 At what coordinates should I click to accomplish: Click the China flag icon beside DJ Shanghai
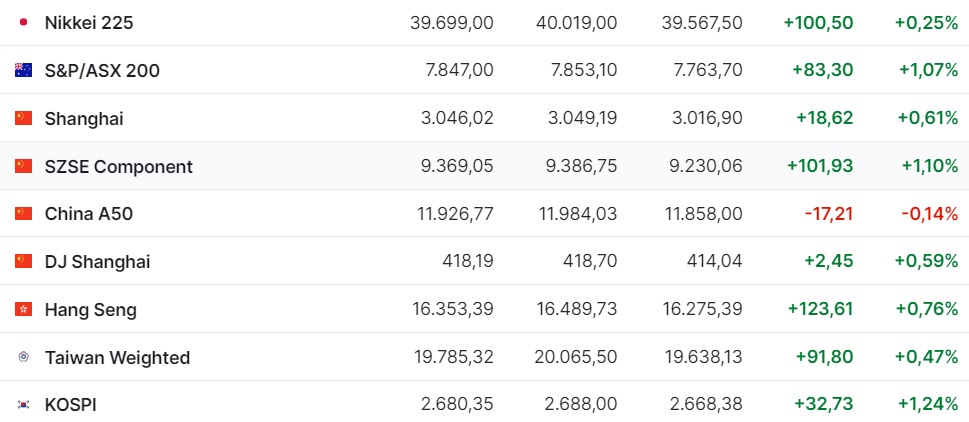23,261
